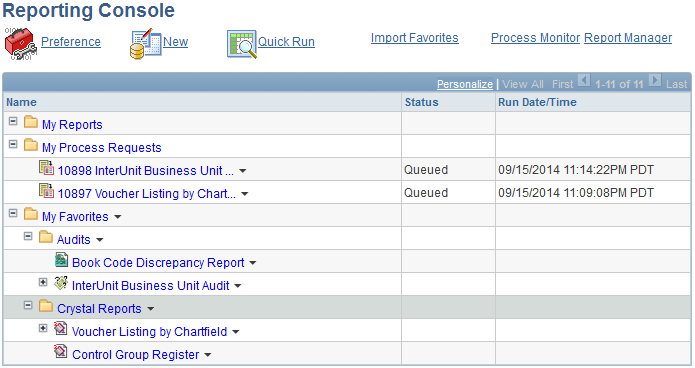
Task: Click Personalize in the grid header
Action: [x=465, y=84]
